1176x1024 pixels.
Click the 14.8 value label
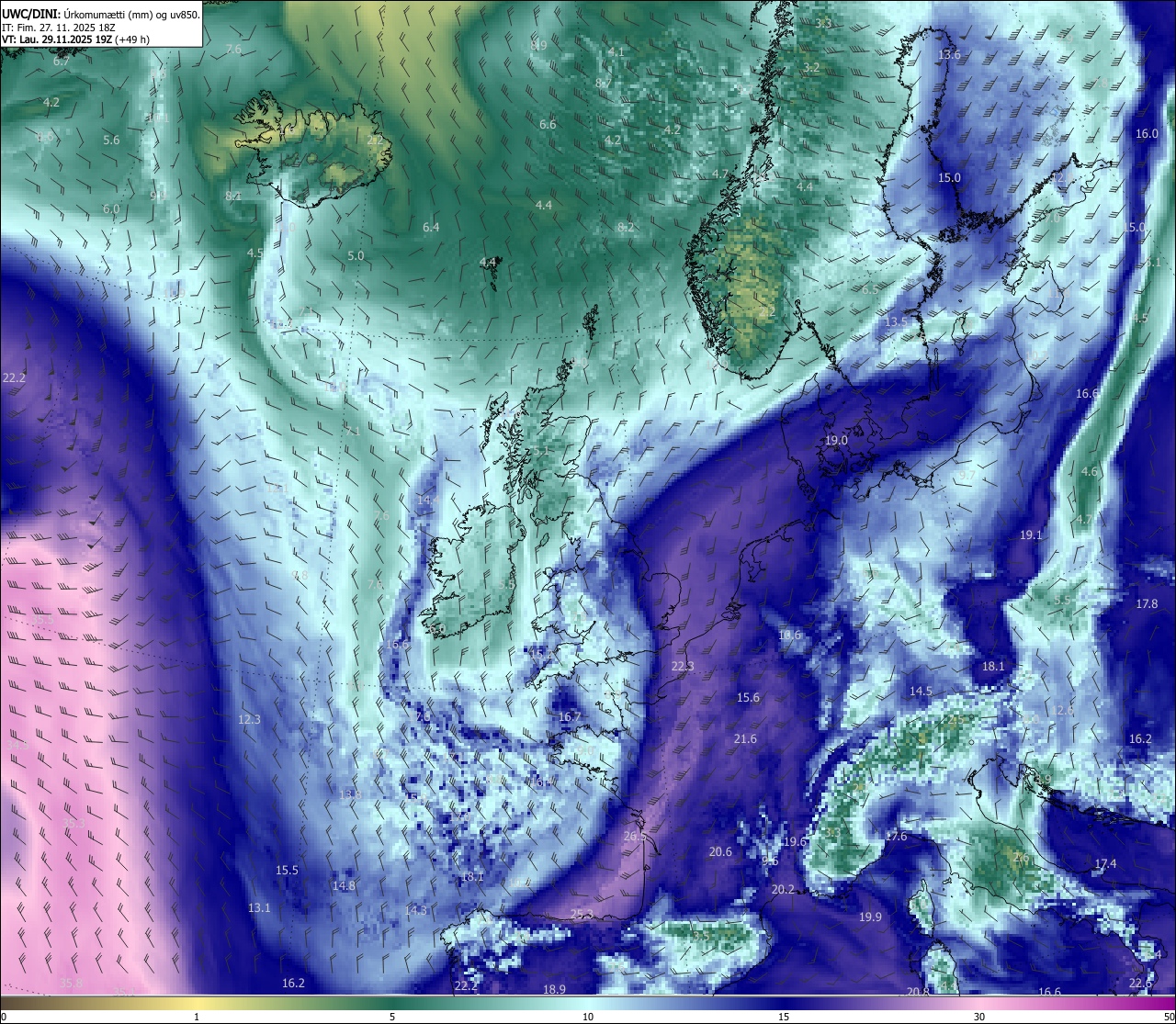[344, 886]
